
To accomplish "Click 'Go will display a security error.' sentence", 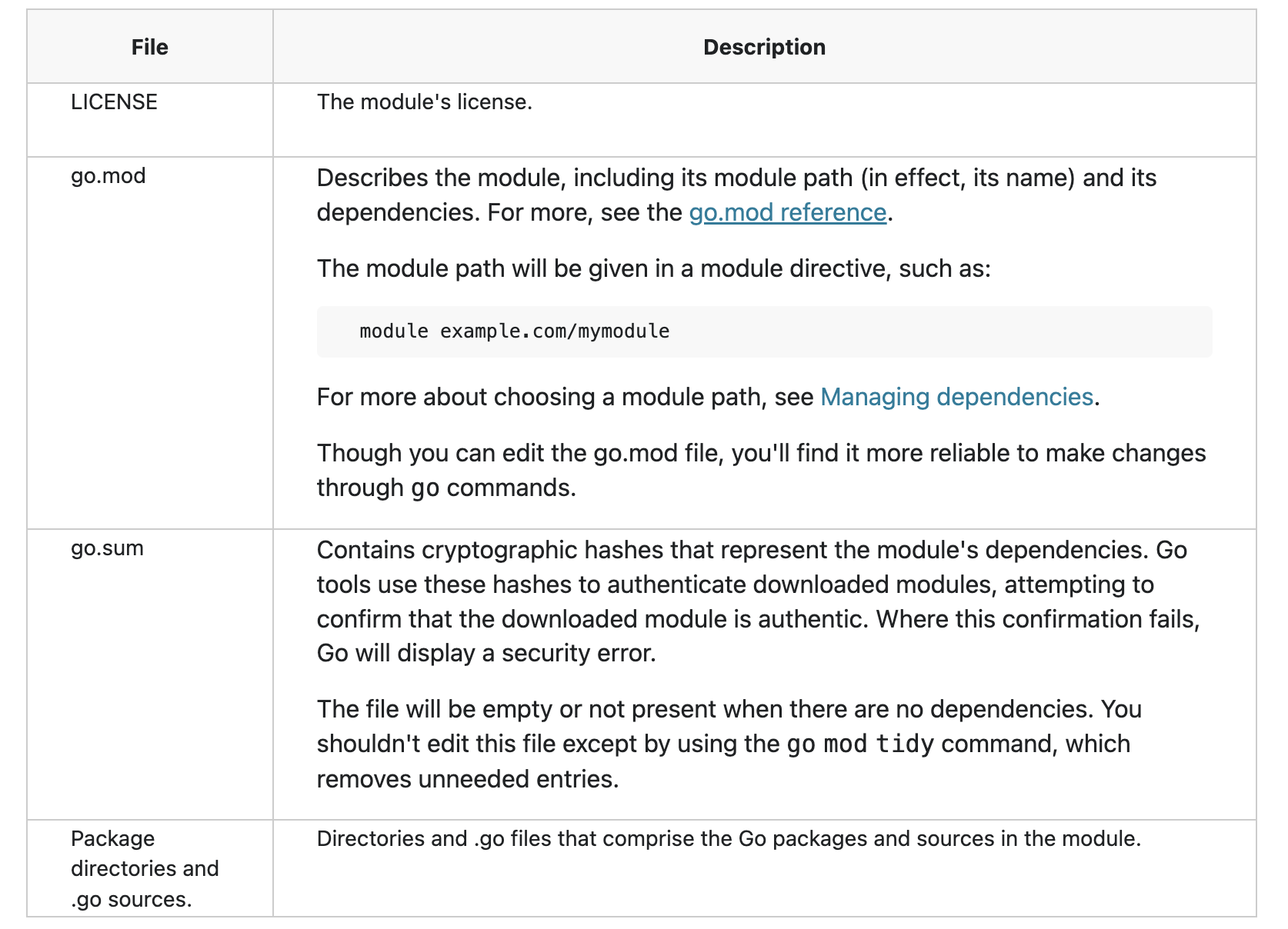I will pyautogui.click(x=486, y=653).
